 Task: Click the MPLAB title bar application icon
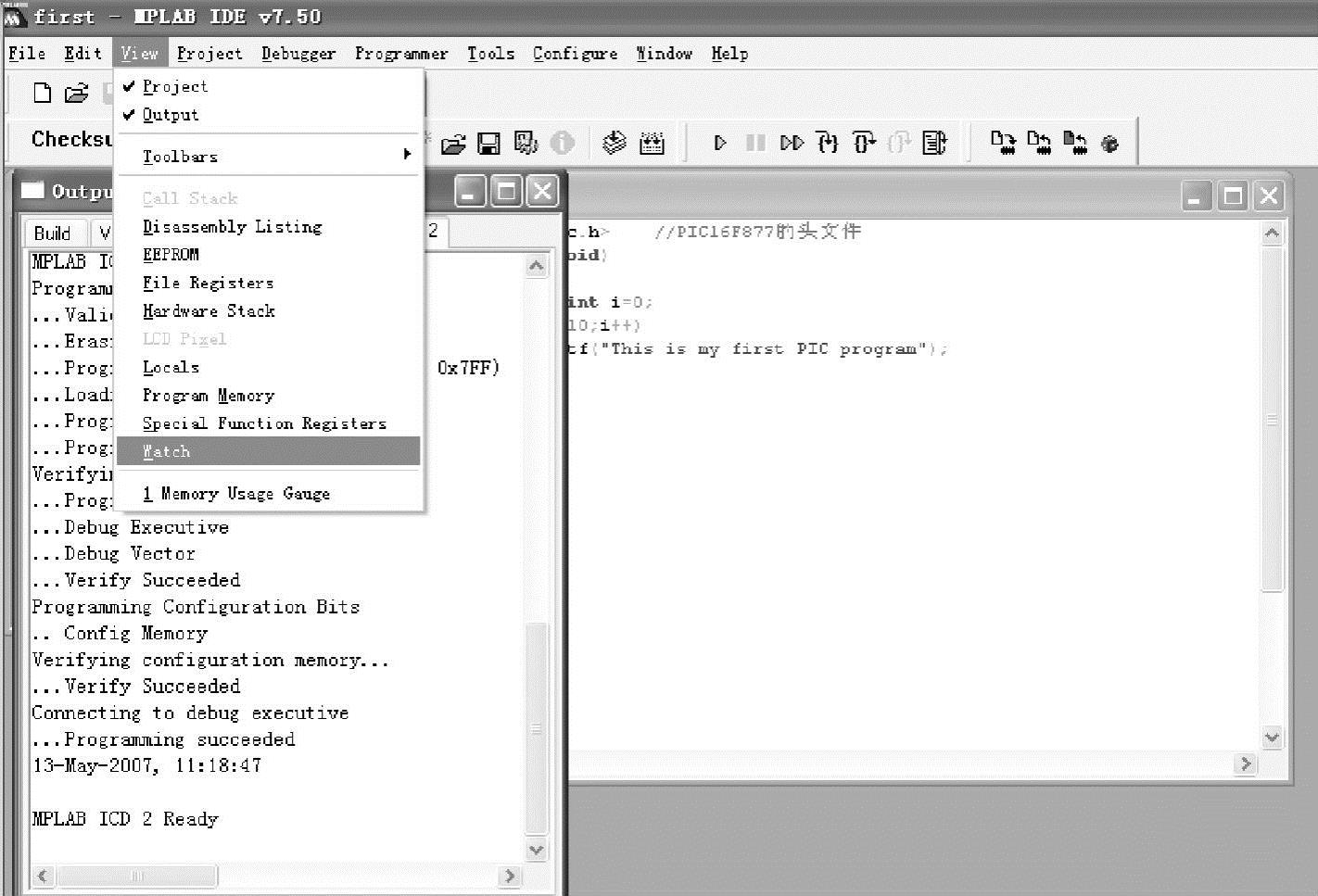tap(15, 17)
